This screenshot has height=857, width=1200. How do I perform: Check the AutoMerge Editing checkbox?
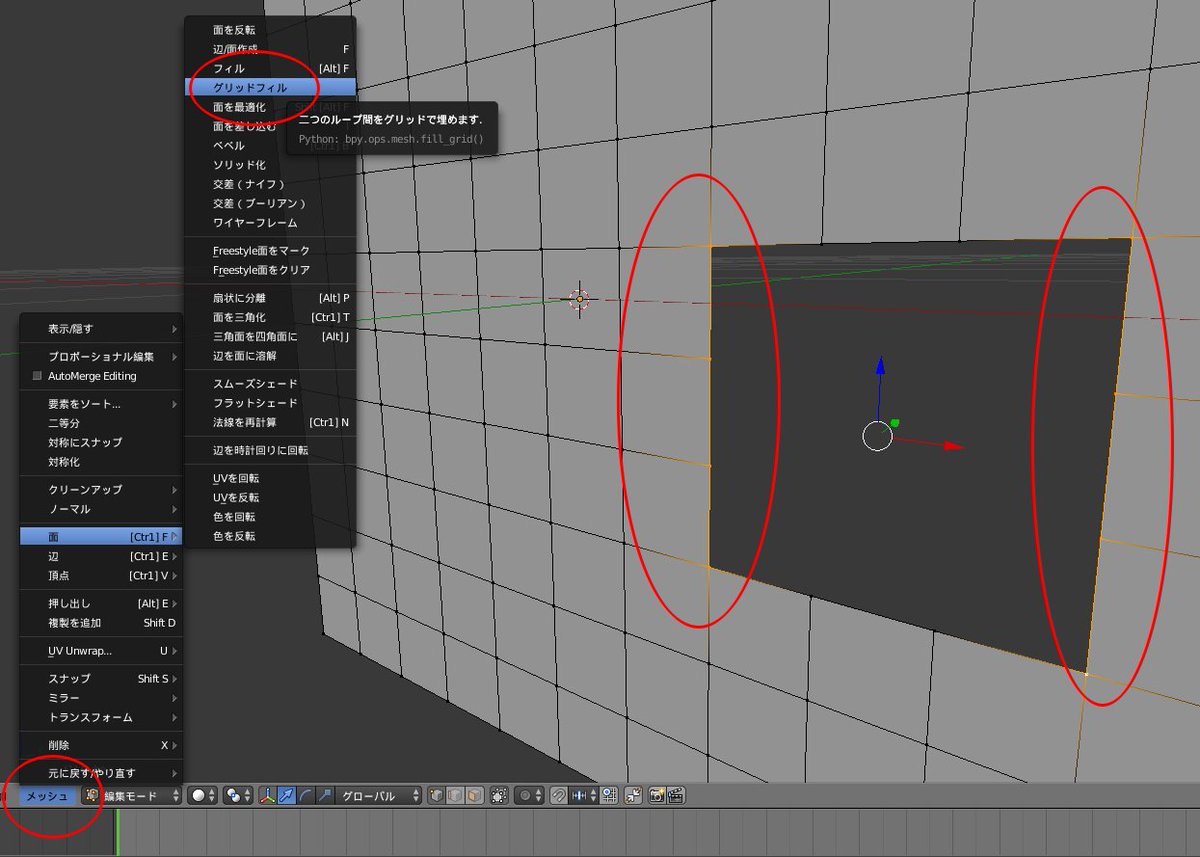point(38,376)
